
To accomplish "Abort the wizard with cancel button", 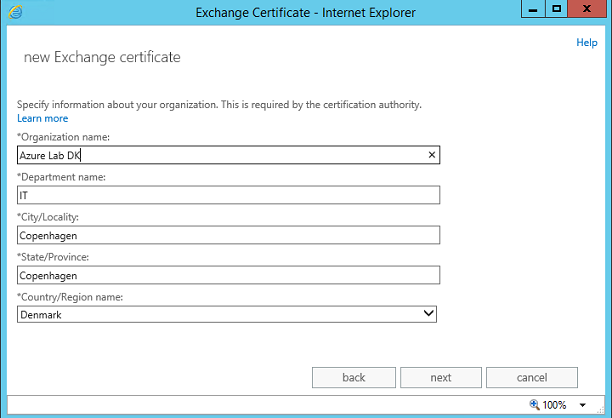I will [532, 377].
